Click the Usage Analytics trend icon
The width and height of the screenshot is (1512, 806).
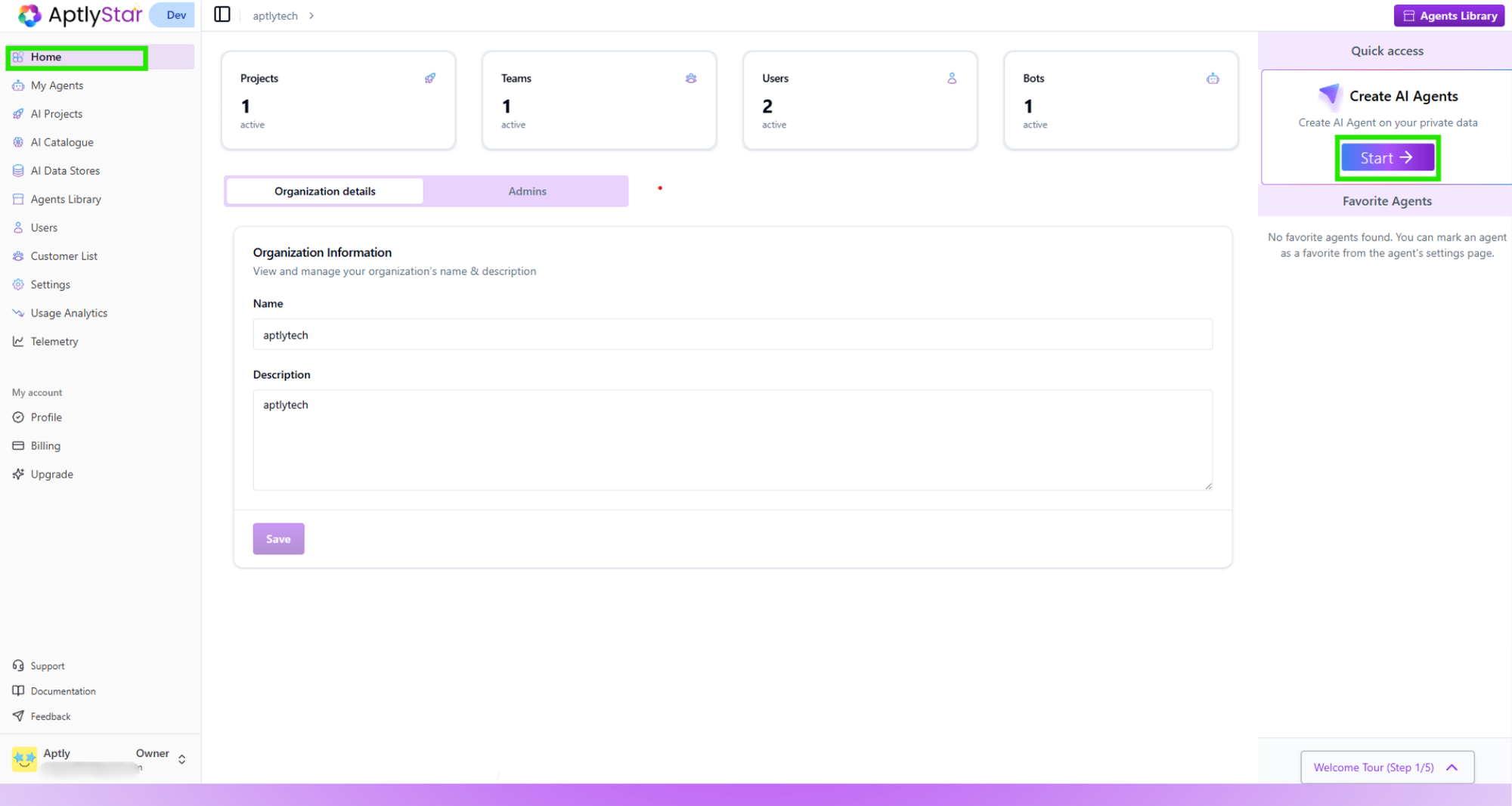(x=18, y=313)
